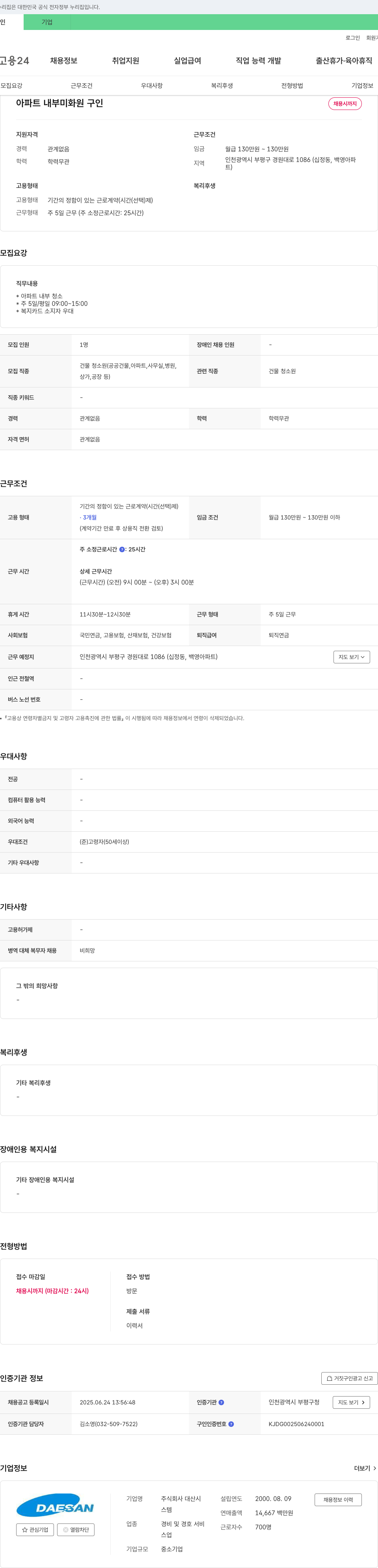Click the 퇴직연금 value
378x1568 pixels.
click(x=279, y=635)
